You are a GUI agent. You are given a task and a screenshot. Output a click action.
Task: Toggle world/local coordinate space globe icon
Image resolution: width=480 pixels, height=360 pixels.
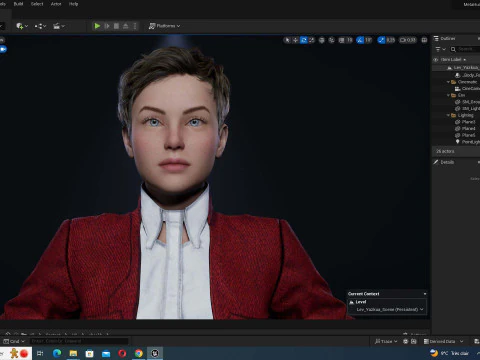[322, 40]
